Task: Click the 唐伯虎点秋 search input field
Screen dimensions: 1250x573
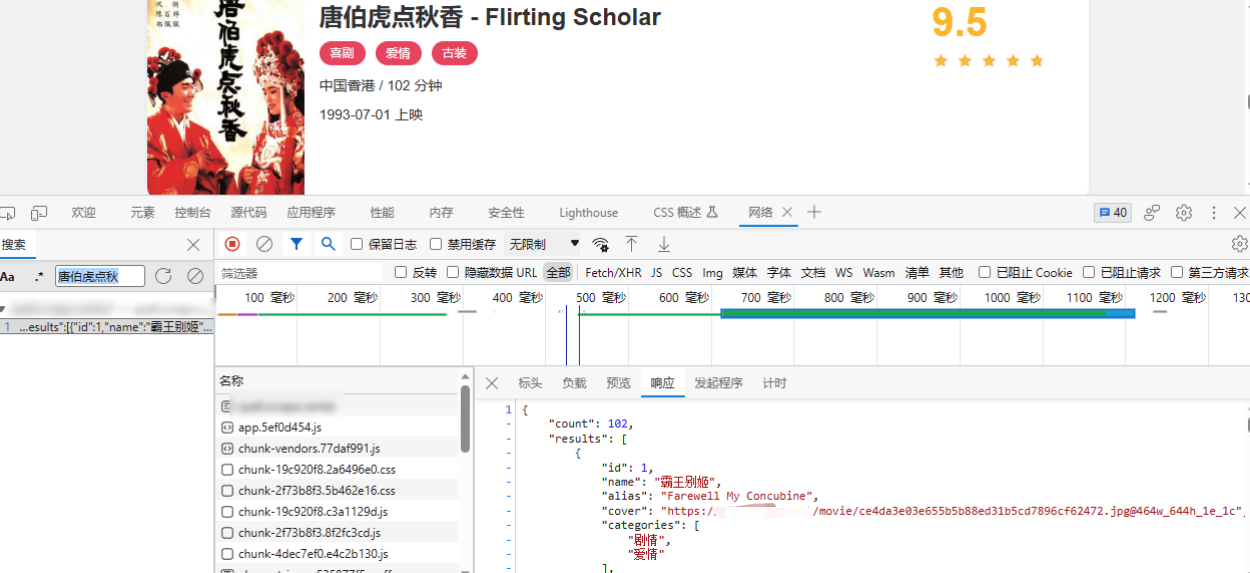Action: (x=100, y=276)
